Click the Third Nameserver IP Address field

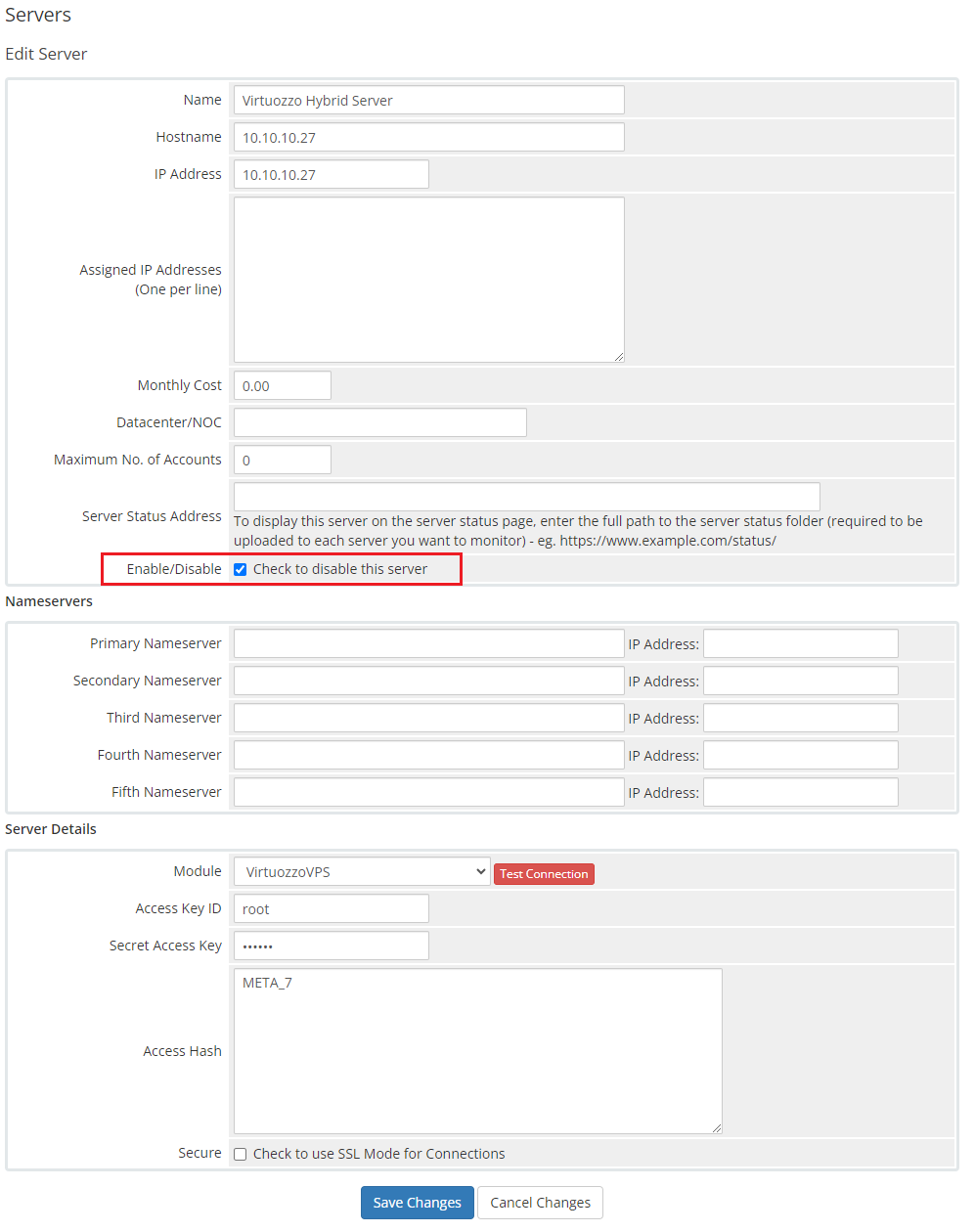tap(800, 718)
